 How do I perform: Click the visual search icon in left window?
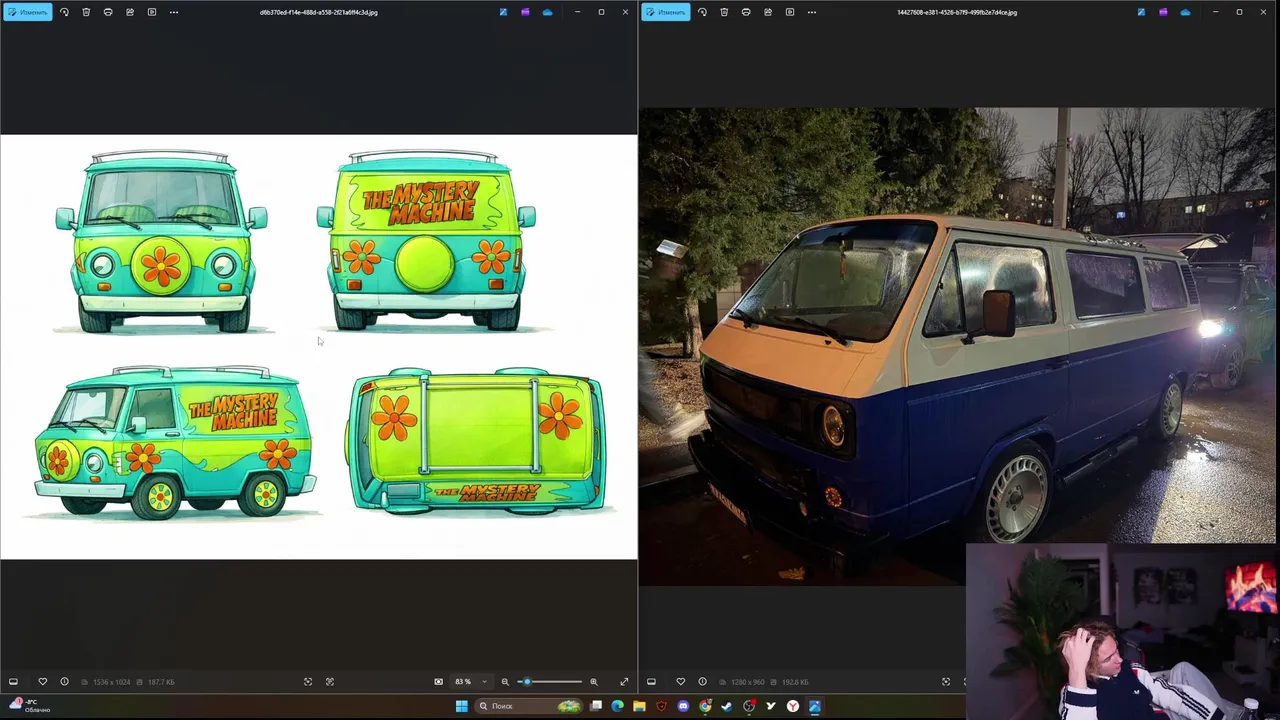[x=330, y=682]
